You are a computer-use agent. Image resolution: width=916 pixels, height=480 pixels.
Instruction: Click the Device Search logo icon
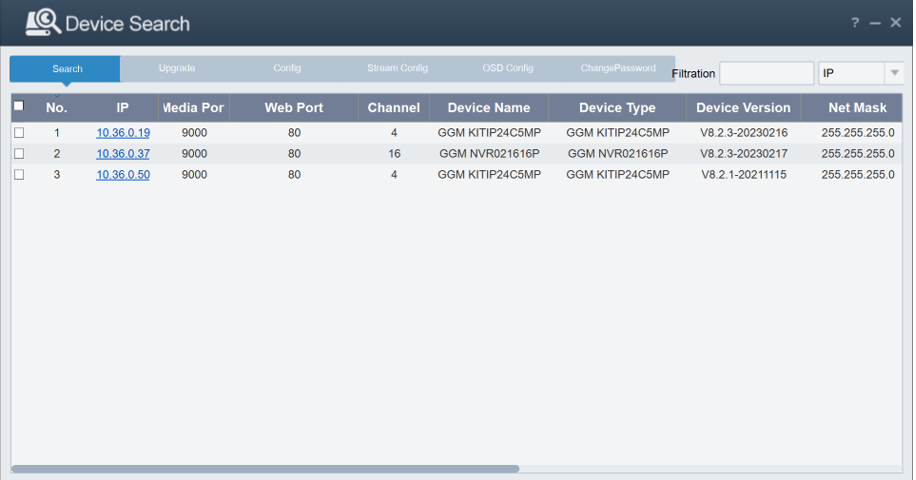[x=43, y=22]
